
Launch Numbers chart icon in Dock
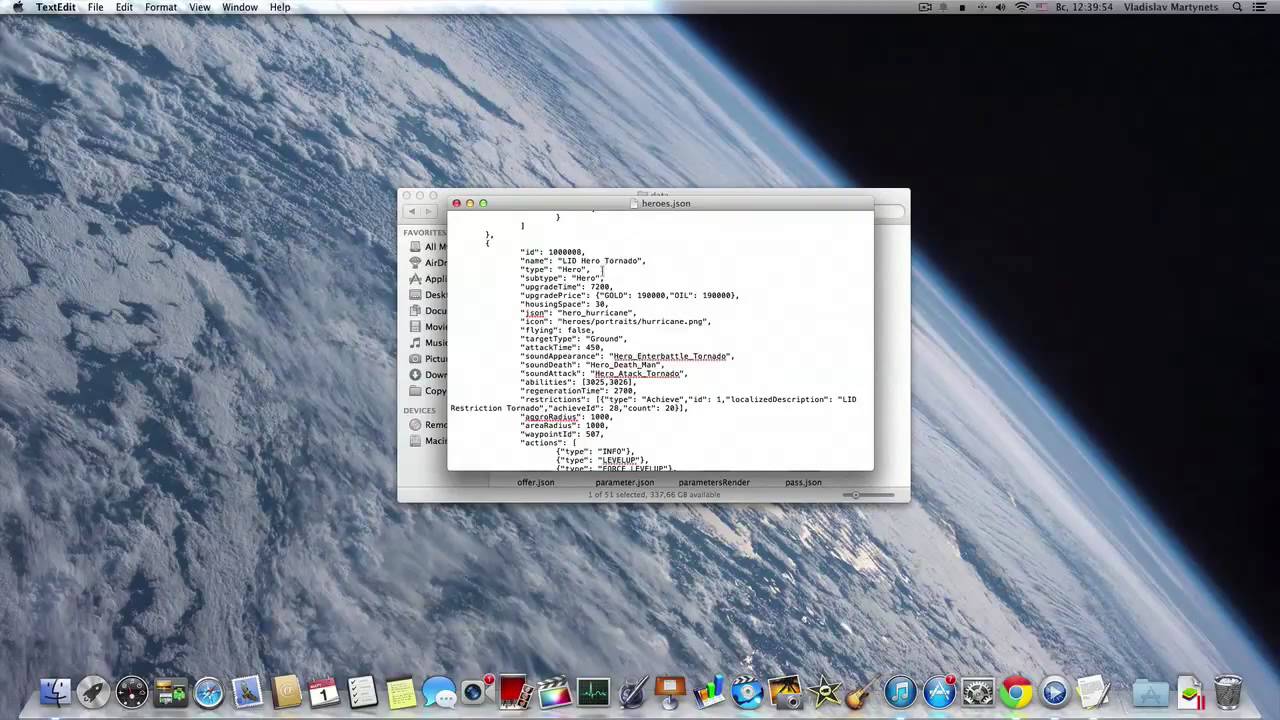click(x=709, y=691)
